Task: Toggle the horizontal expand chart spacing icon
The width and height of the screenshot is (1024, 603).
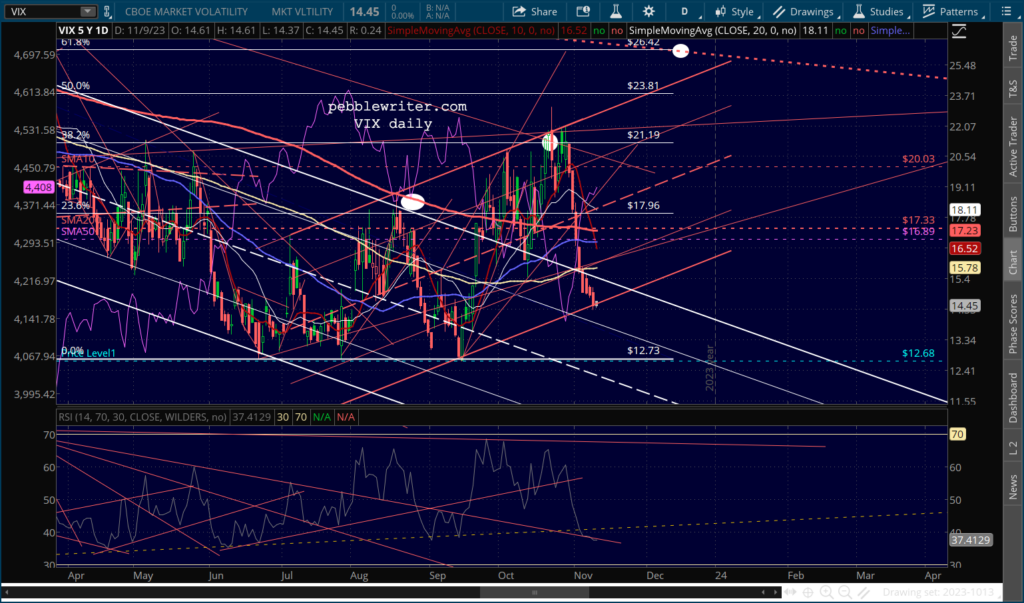Action: 790,593
